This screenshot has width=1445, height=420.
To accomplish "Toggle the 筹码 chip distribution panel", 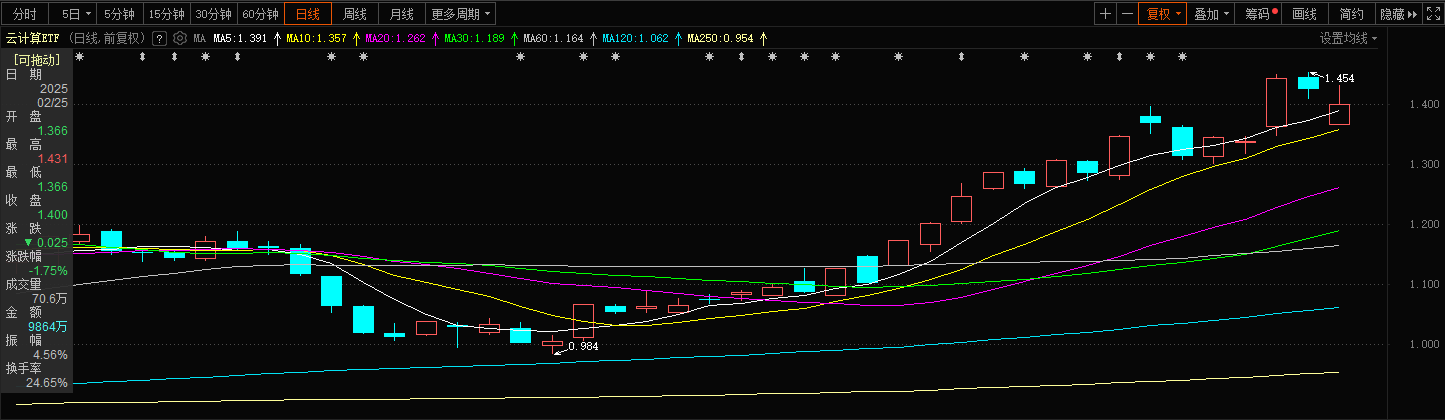I will [1257, 14].
